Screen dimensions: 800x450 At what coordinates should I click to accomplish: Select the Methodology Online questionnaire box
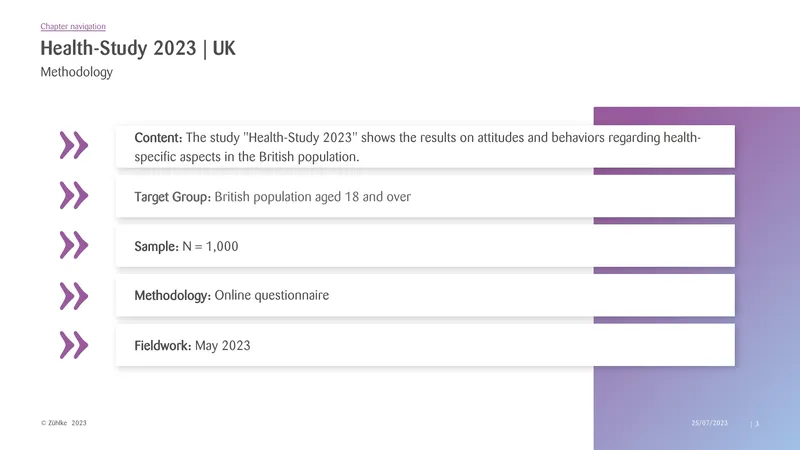(x=425, y=295)
